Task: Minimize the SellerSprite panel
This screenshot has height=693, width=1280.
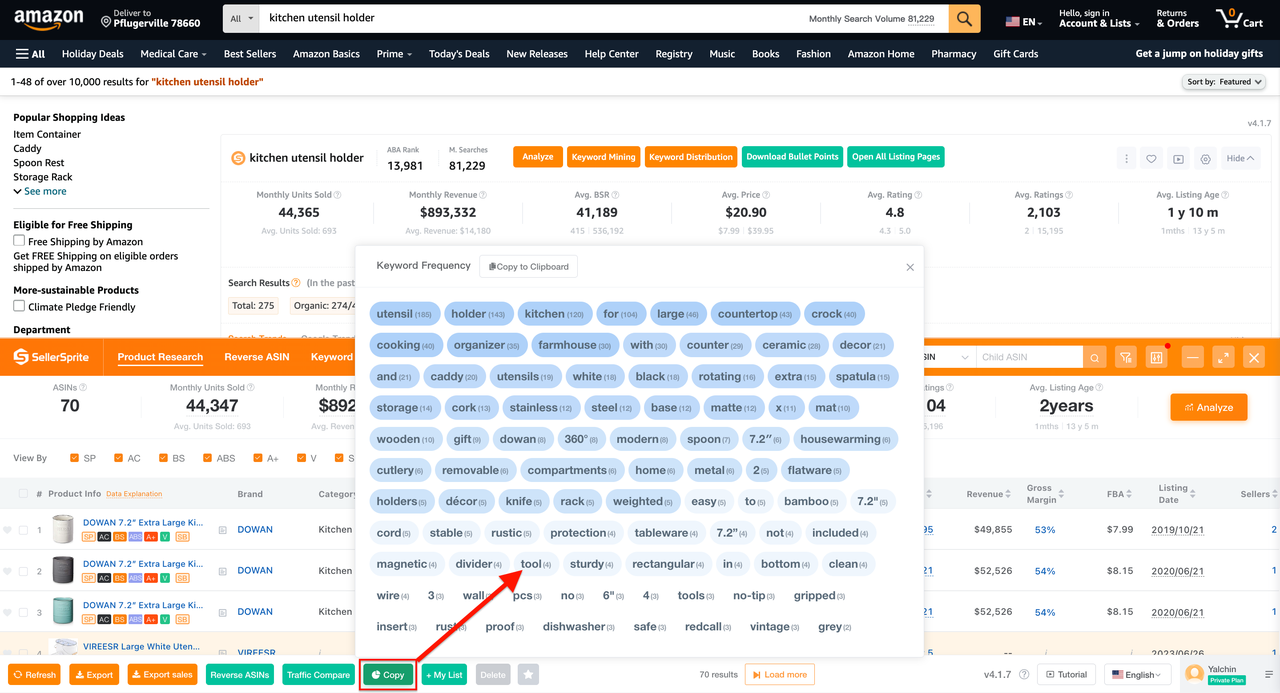Action: 1192,357
